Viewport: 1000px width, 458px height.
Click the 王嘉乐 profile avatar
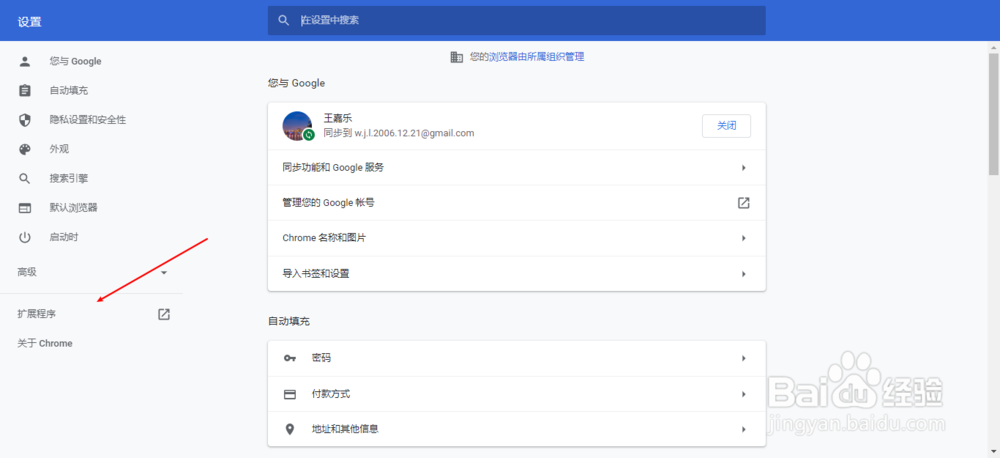point(297,126)
